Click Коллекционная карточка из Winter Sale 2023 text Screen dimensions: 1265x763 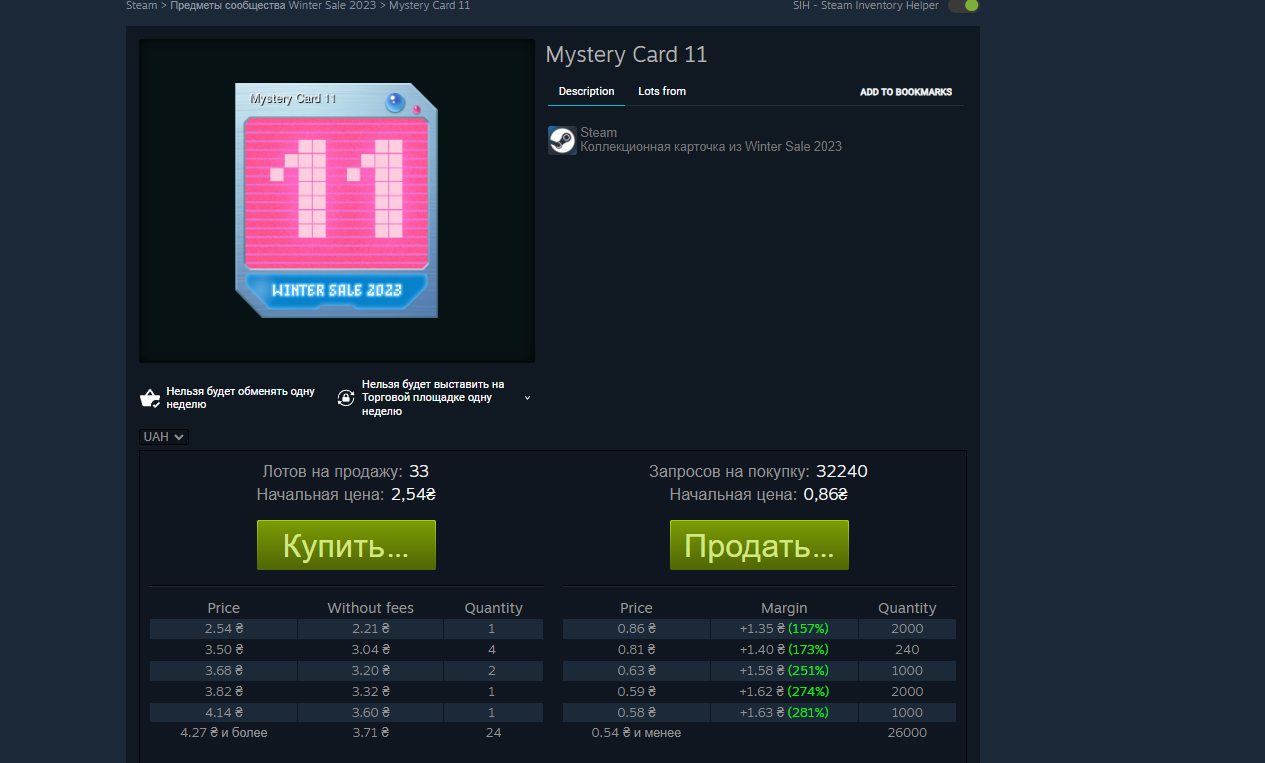711,147
